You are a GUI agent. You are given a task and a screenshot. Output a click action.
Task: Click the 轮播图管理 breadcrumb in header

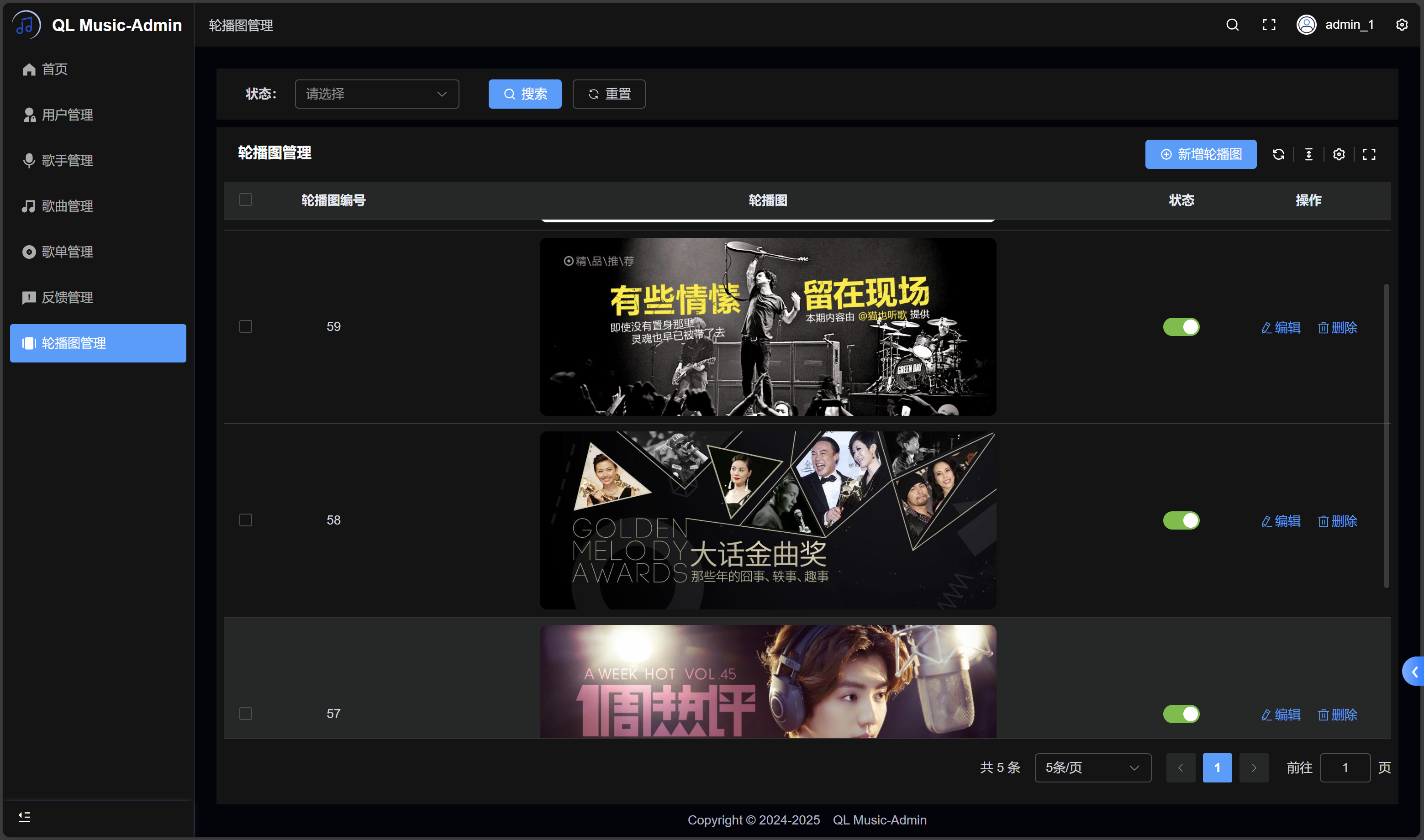click(x=241, y=26)
